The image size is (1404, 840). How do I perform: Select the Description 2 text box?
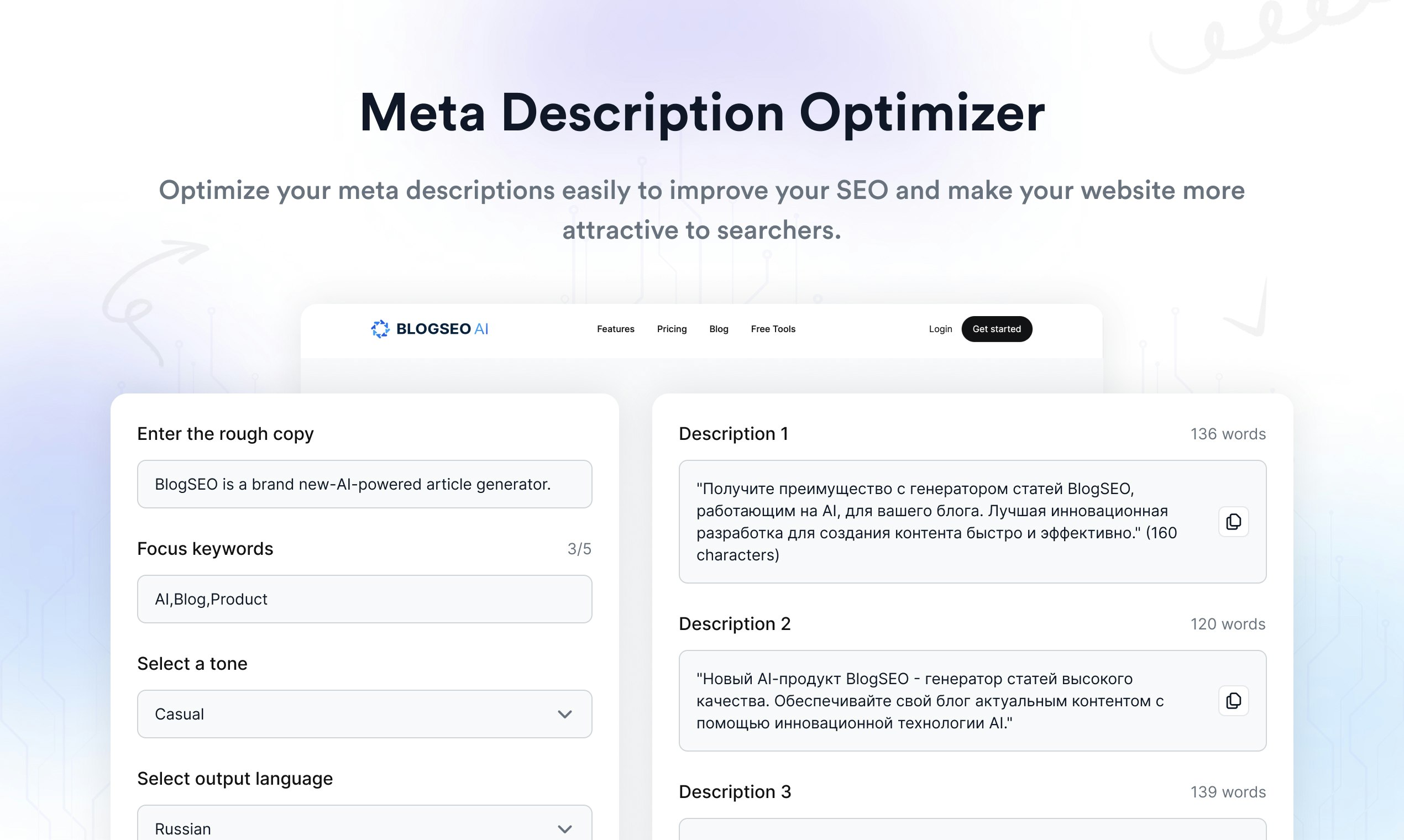pos(940,701)
